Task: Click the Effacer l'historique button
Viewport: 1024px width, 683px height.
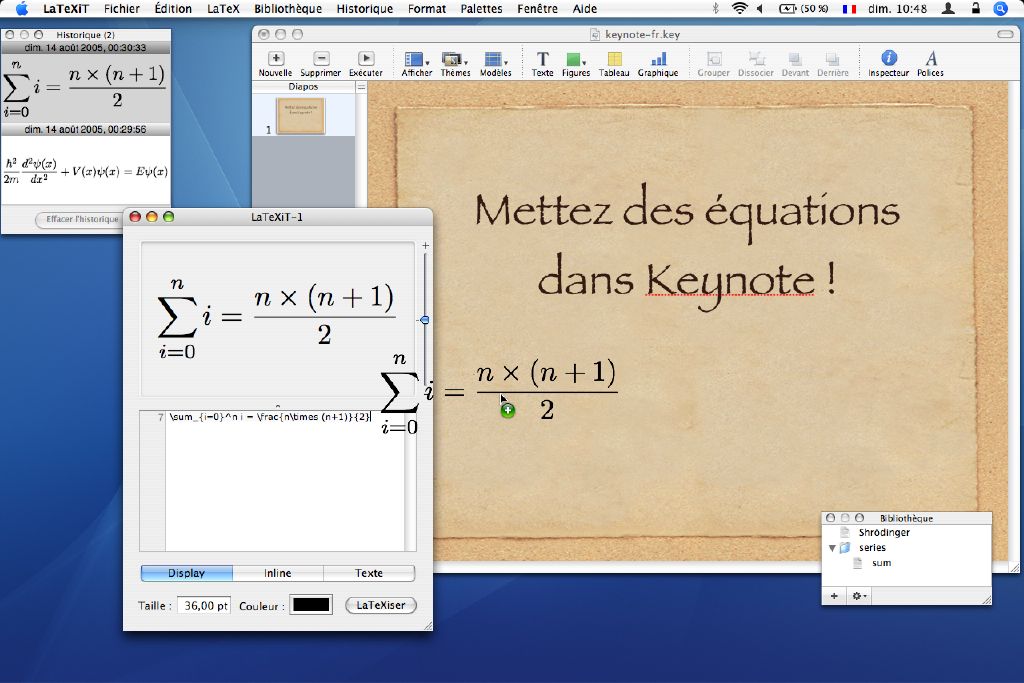Action: pos(80,219)
